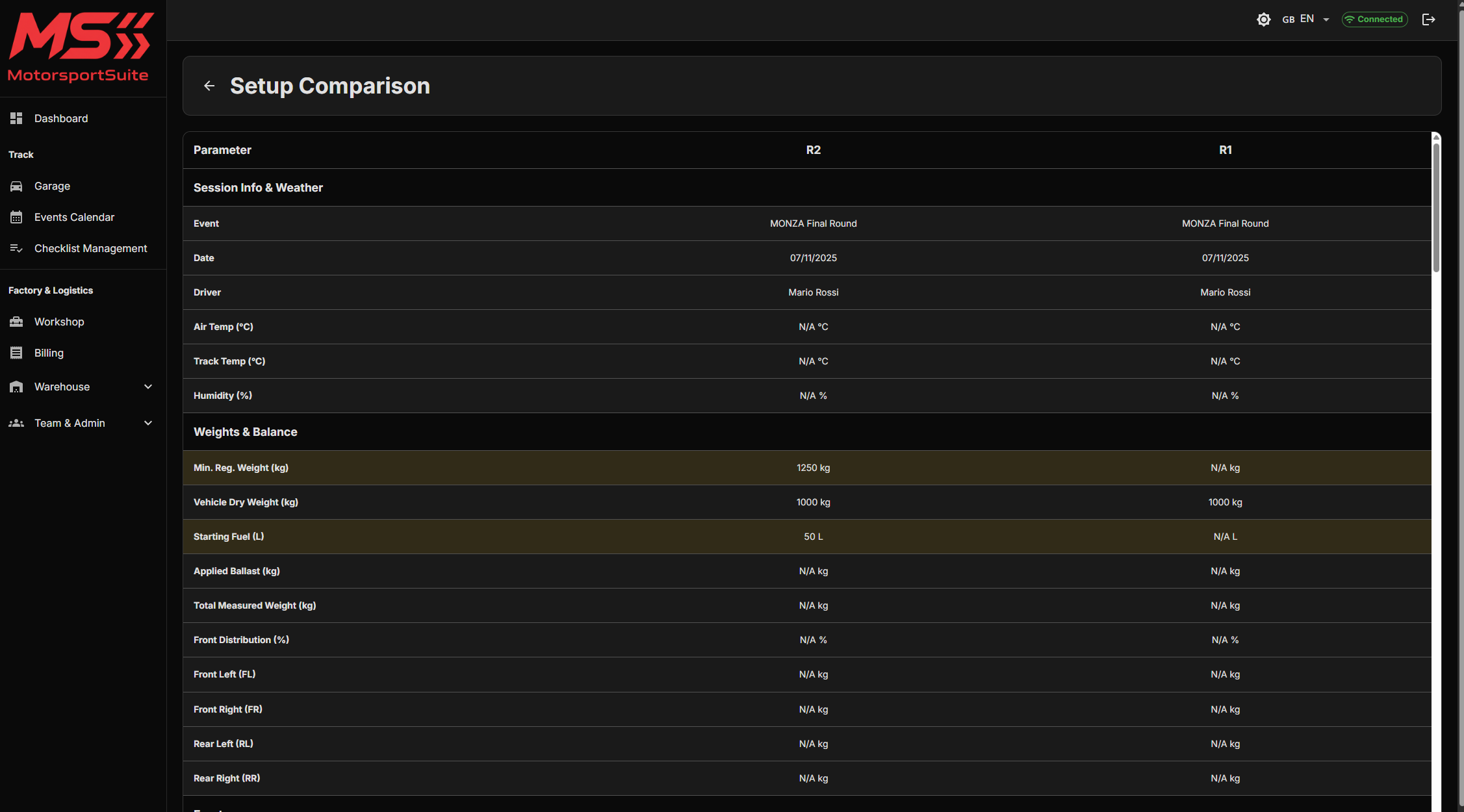Select the highlighted Starting Fuel row
The image size is (1464, 812).
[x=806, y=537]
